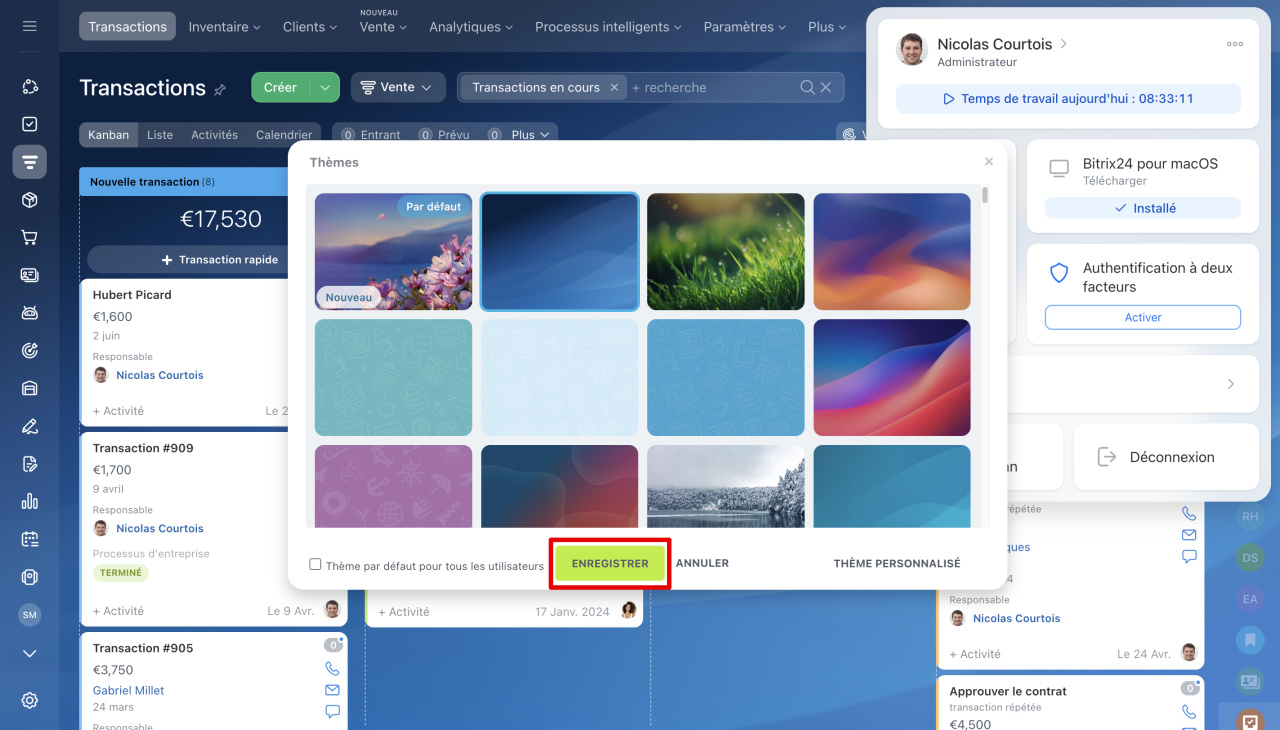Click the bookmark icon in right bar
Viewport: 1280px width, 730px height.
(x=1250, y=639)
